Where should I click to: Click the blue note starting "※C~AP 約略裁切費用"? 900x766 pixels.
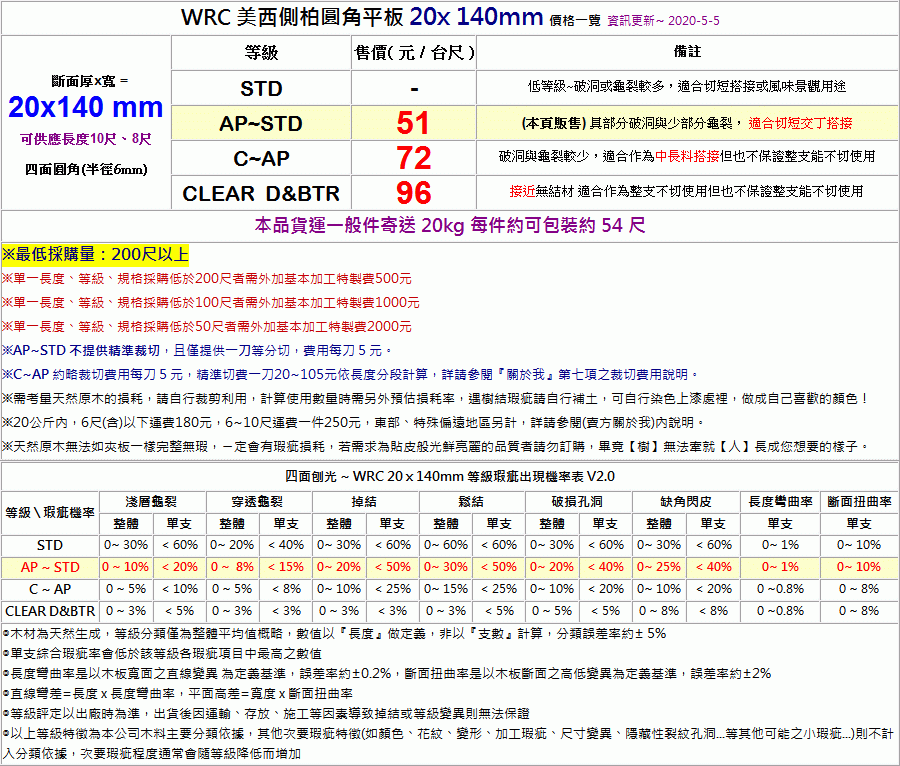(351, 374)
